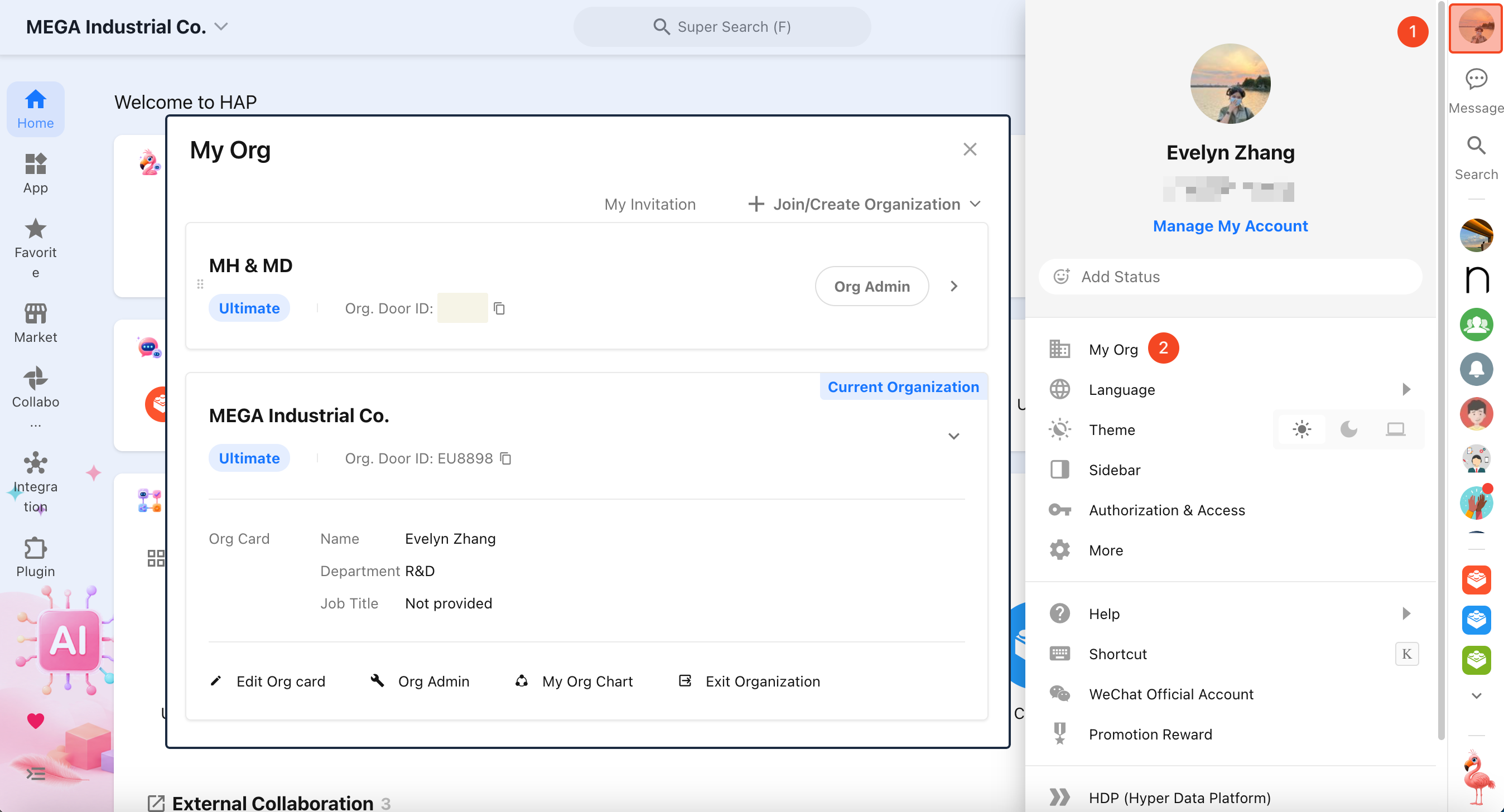Open the green contacts group icon
Image resolution: width=1504 pixels, height=812 pixels.
pyautogui.click(x=1476, y=325)
